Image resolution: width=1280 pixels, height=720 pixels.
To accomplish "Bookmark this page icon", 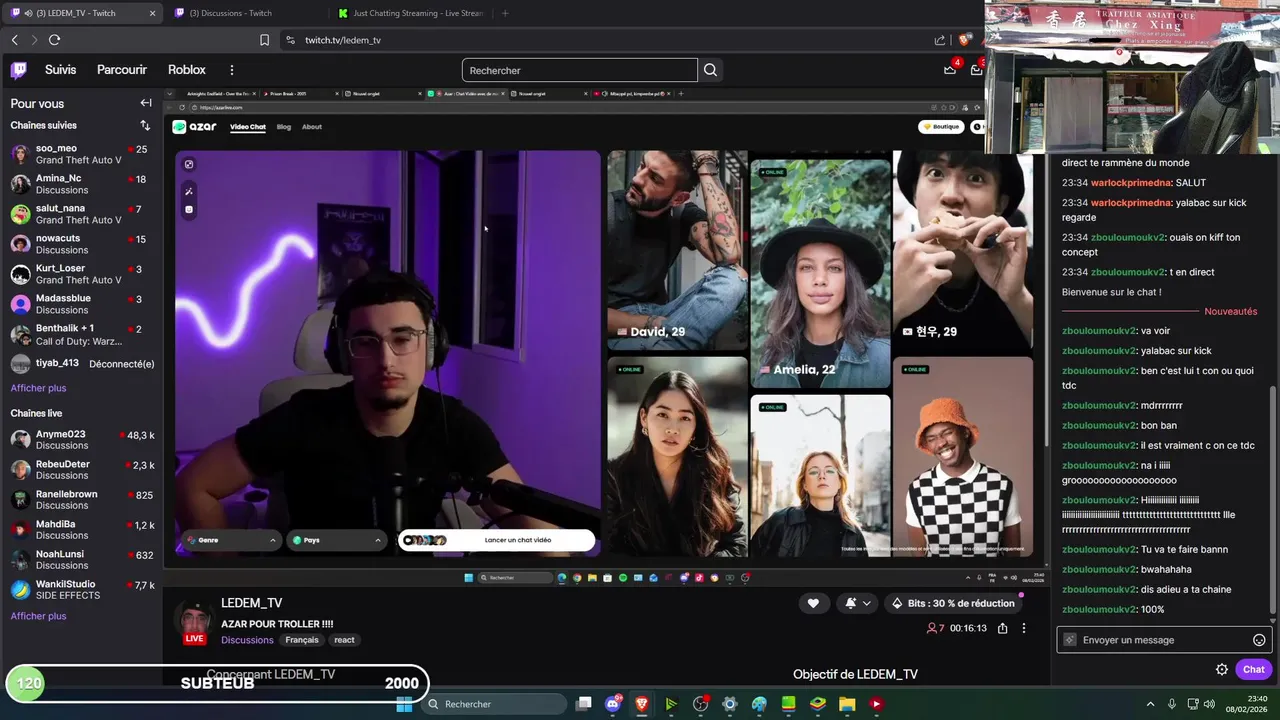I will (264, 40).
